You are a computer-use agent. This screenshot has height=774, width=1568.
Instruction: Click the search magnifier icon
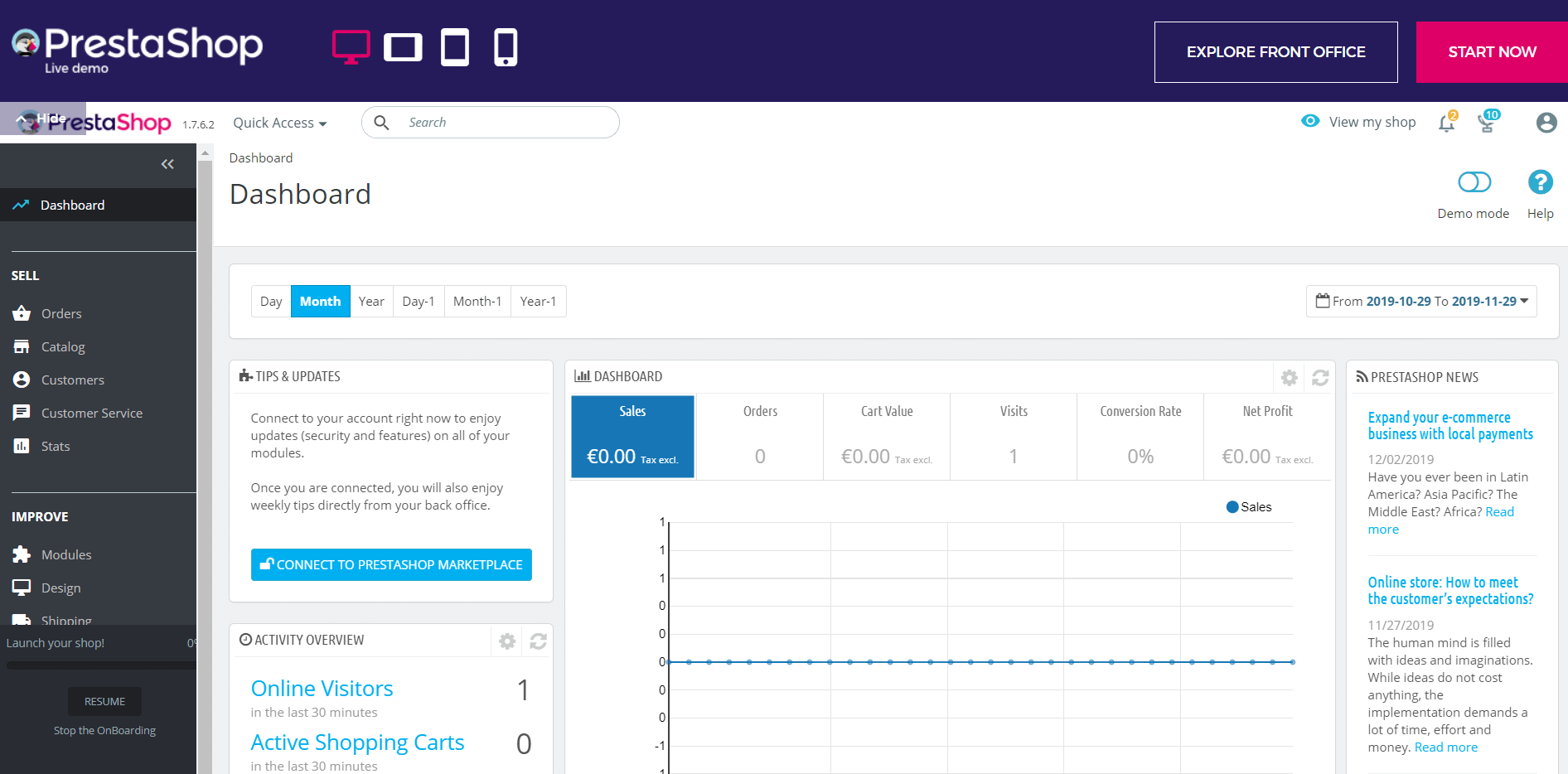tap(381, 123)
